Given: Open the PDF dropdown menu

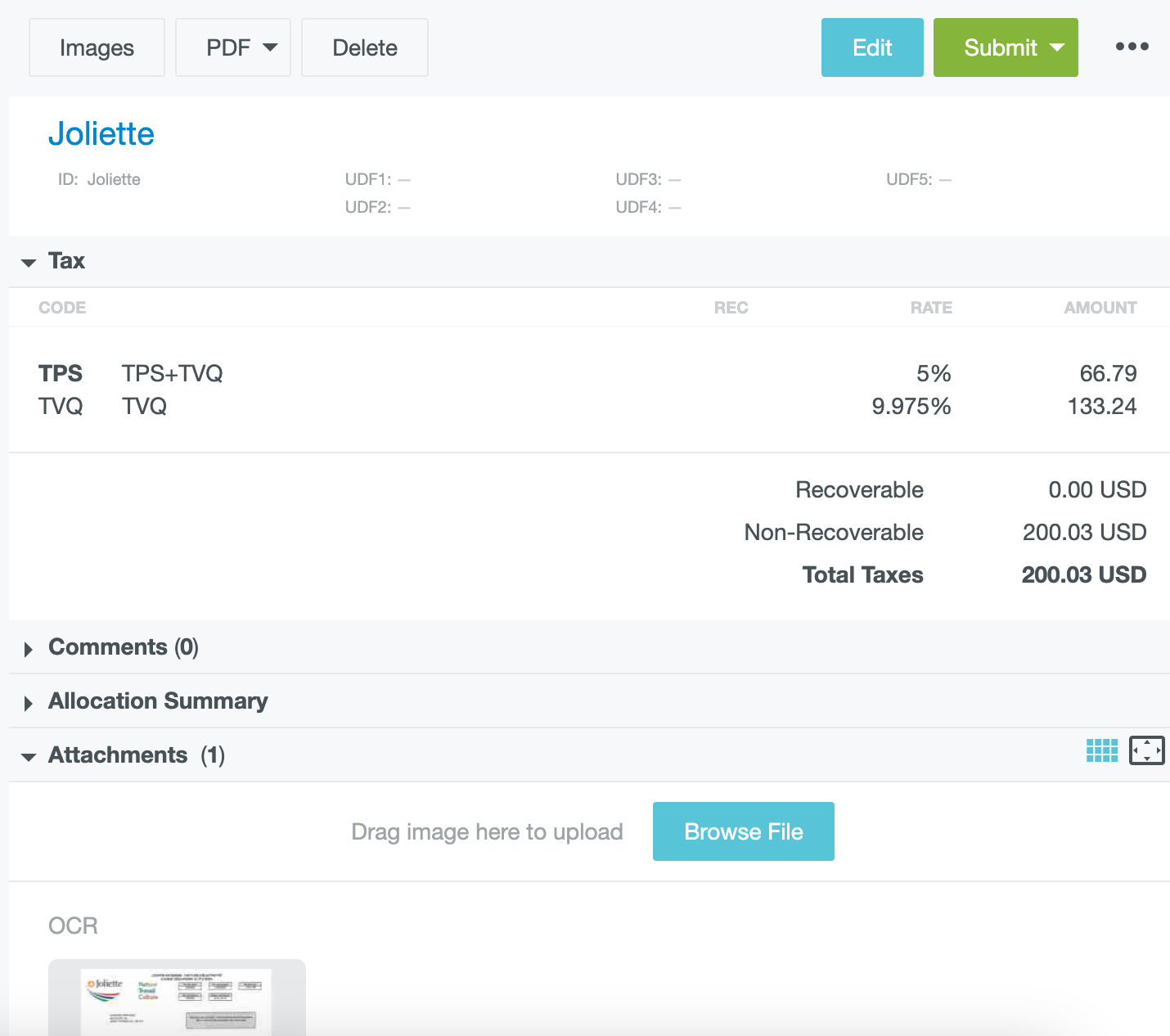Looking at the screenshot, I should (233, 47).
